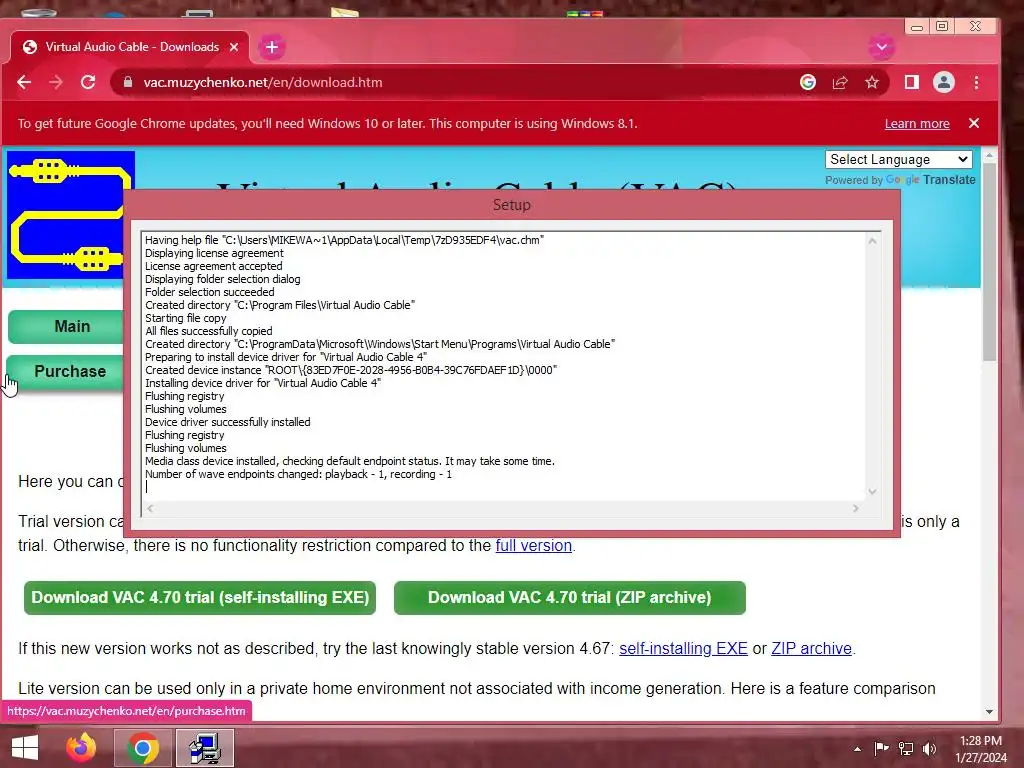Minimize the Chrome window
Image resolution: width=1024 pixels, height=768 pixels.
[917, 27]
